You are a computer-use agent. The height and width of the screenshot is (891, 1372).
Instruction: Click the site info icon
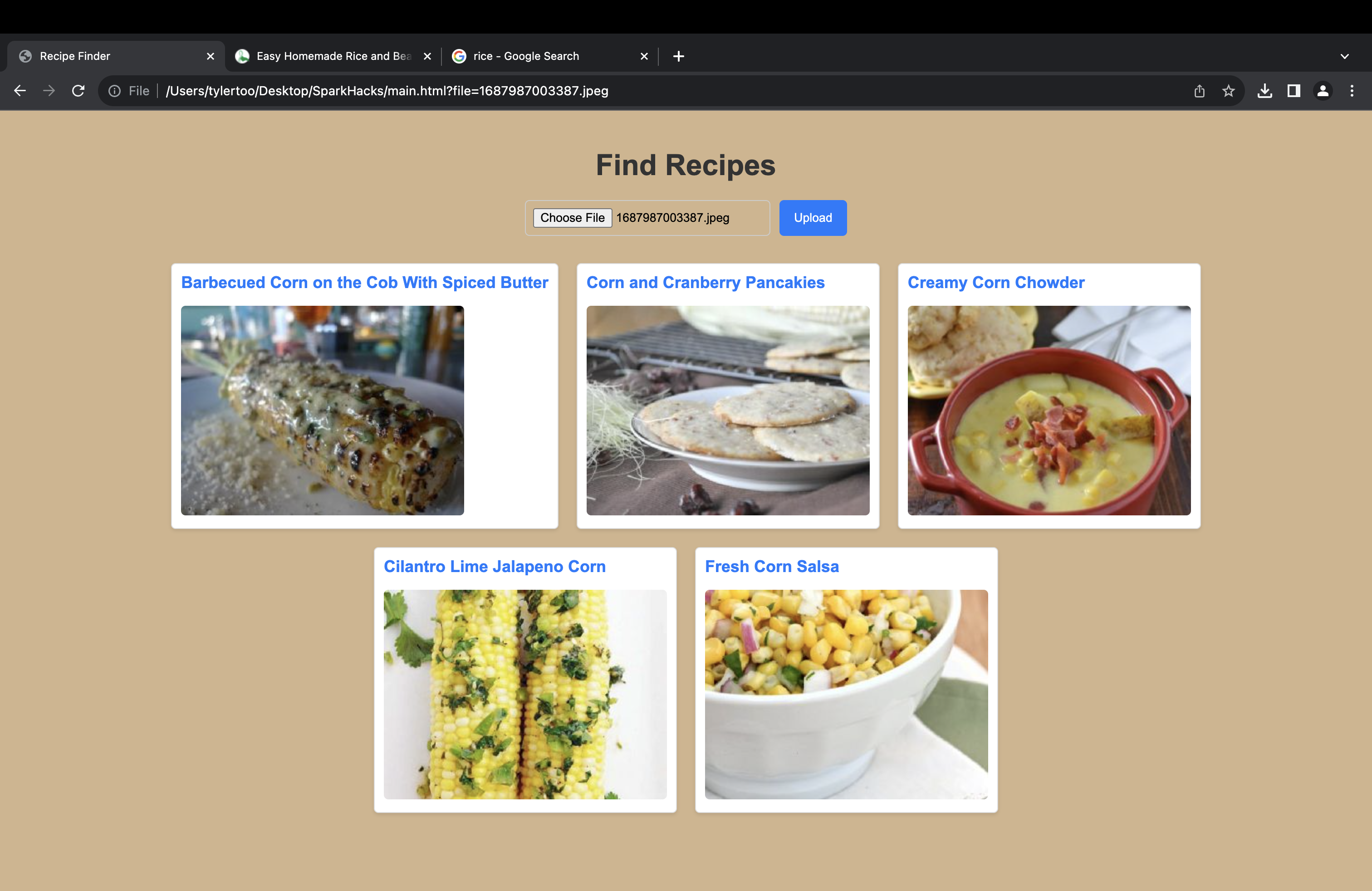[x=115, y=90]
